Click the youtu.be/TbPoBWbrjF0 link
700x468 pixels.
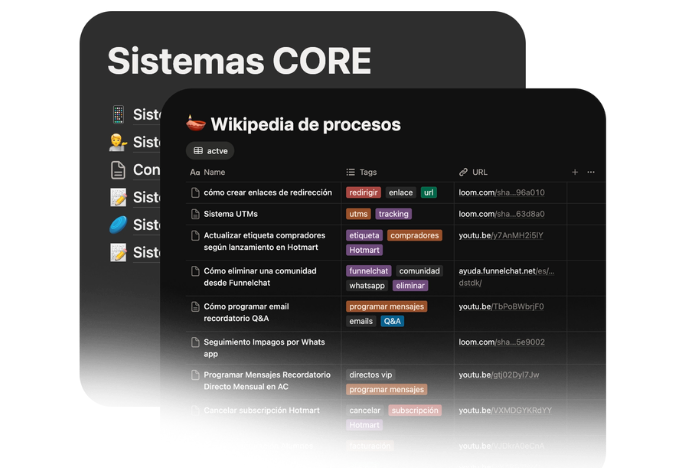501,306
